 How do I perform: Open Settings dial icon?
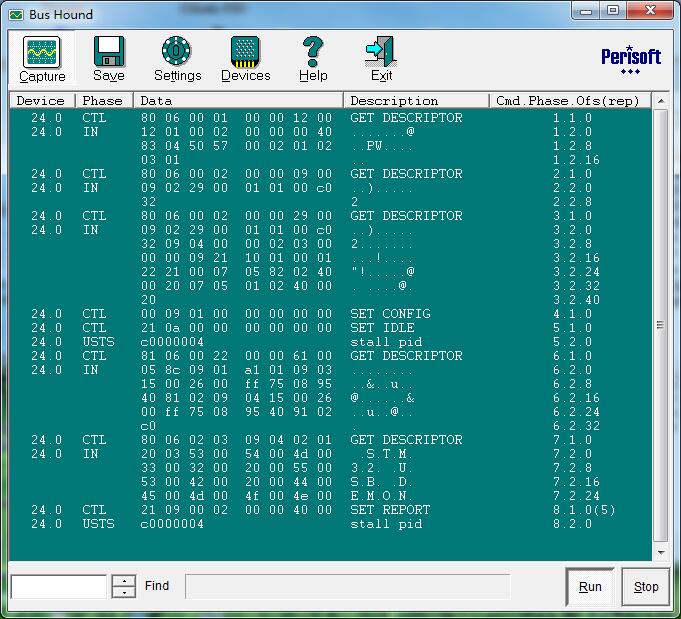[176, 51]
